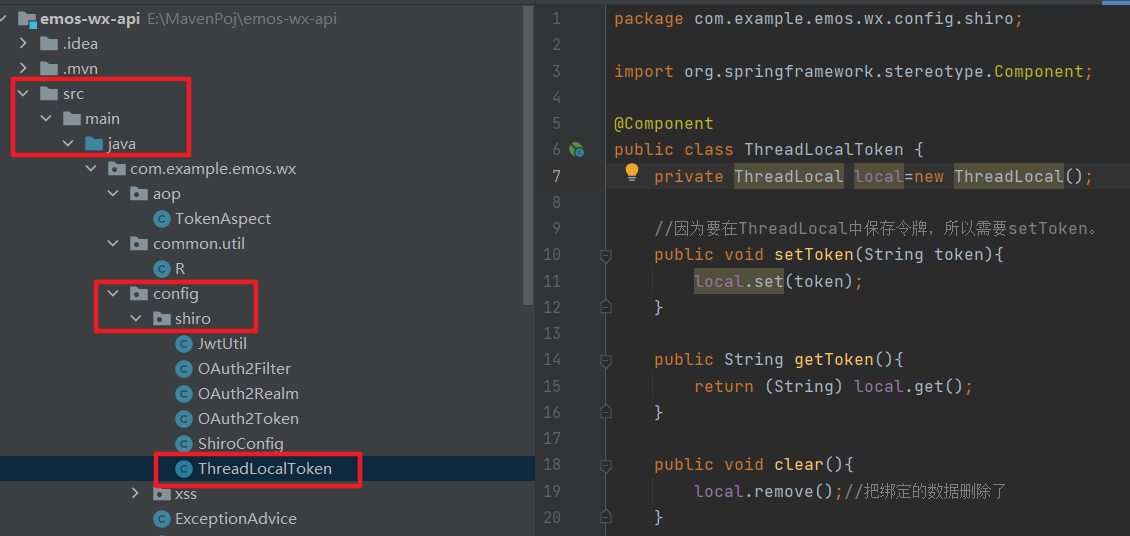
Task: Click ThreadLocalToken class name in editor
Action: pos(824,150)
